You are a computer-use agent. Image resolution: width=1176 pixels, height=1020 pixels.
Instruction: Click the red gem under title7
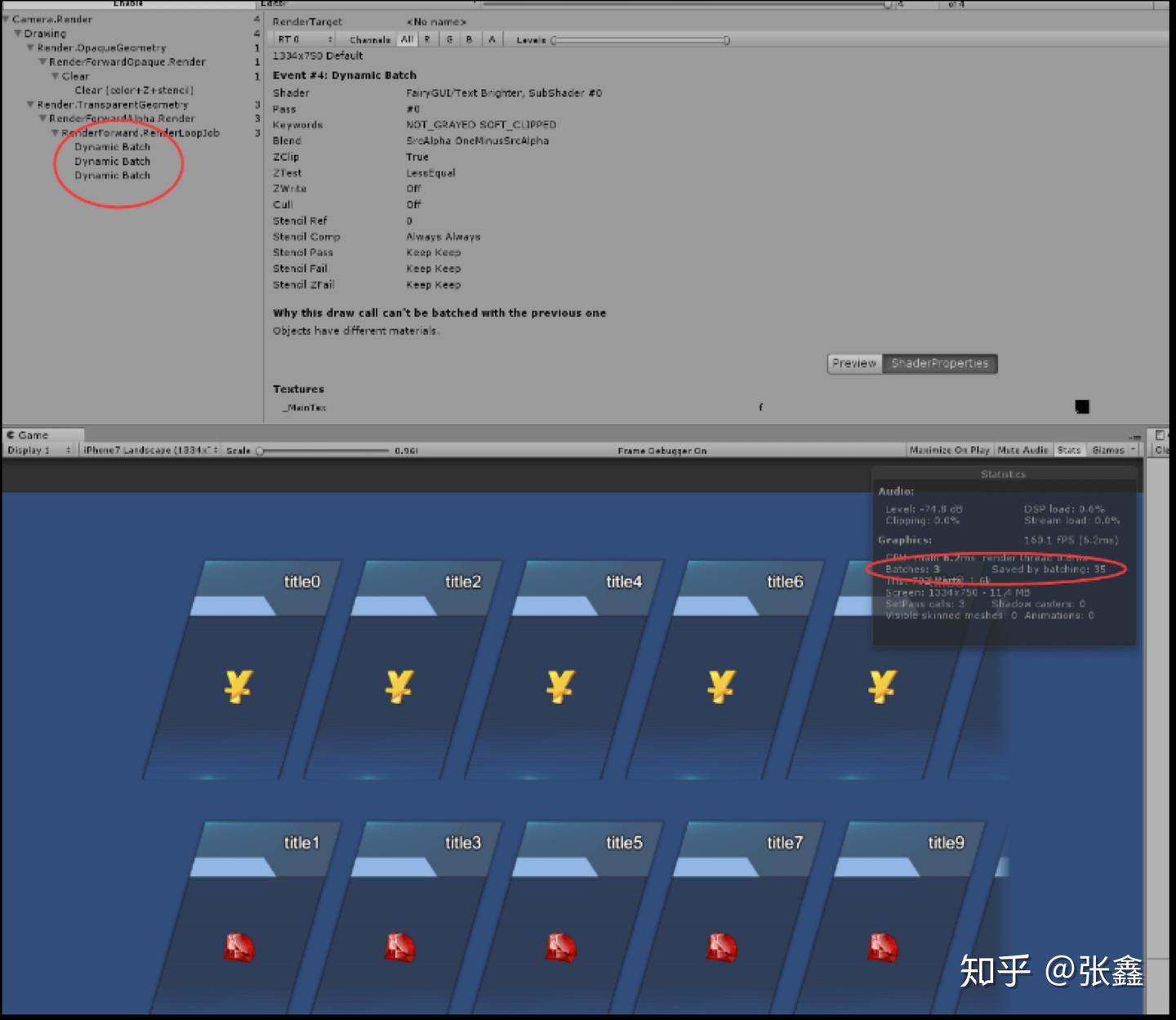pos(722,947)
